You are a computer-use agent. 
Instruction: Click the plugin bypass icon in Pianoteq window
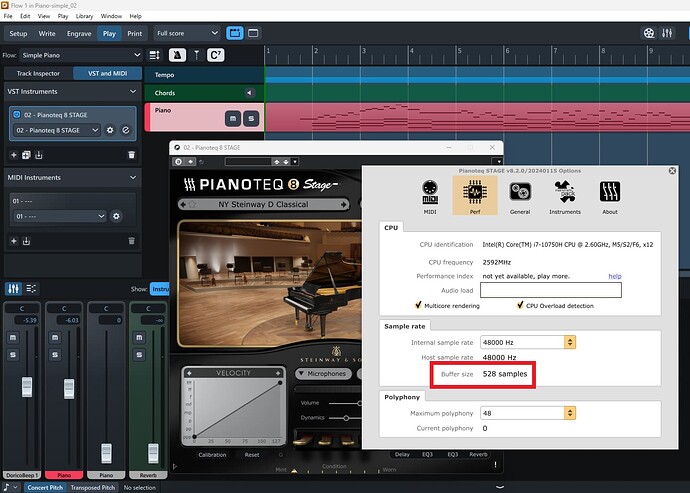click(x=178, y=162)
